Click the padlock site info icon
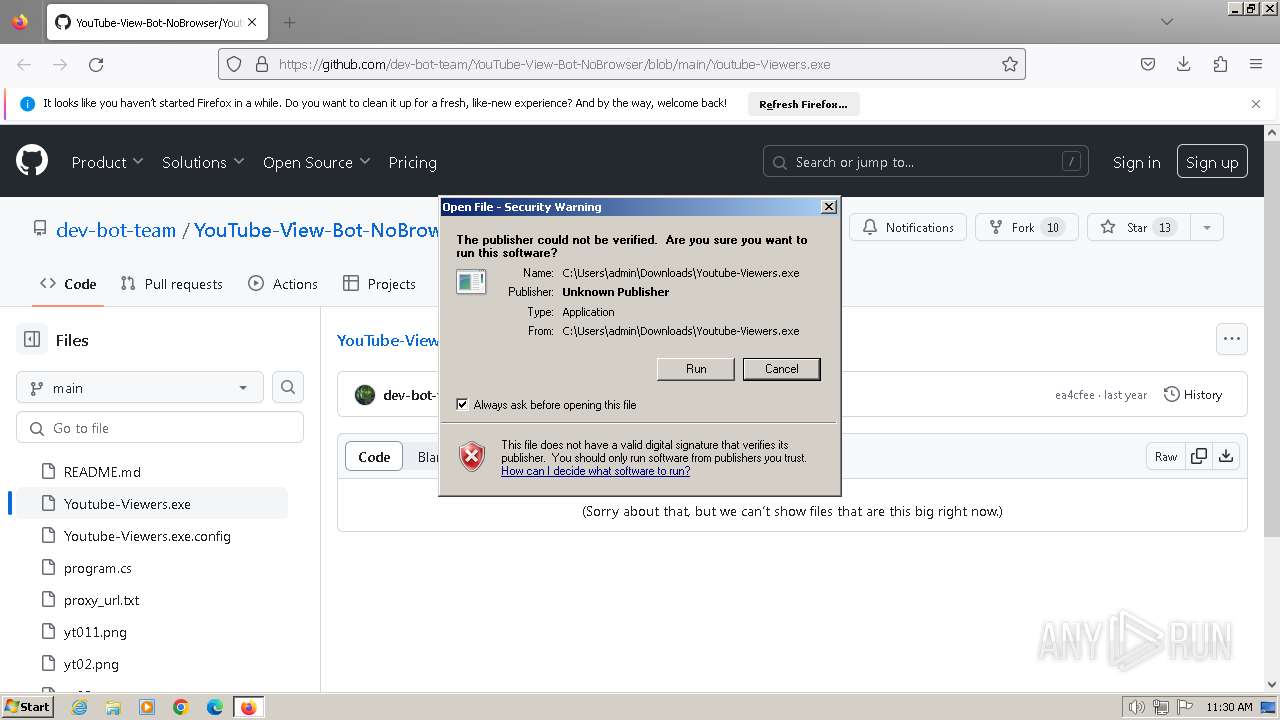Image resolution: width=1280 pixels, height=720 pixels. pos(262,64)
